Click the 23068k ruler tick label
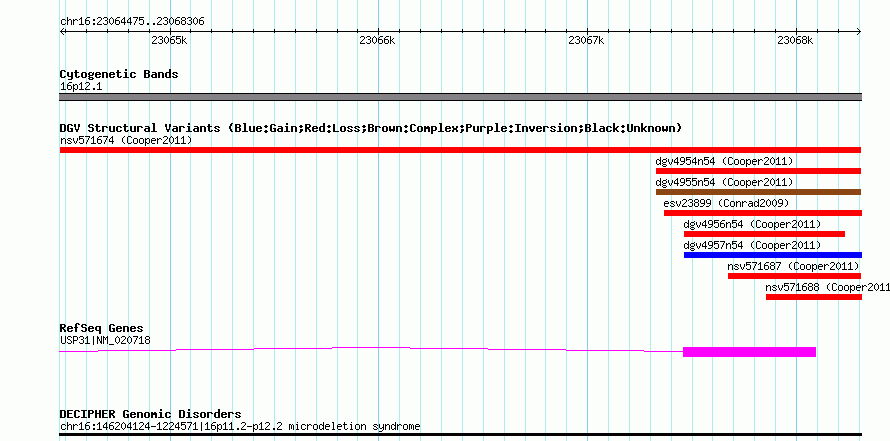The height and width of the screenshot is (441, 890). pyautogui.click(x=795, y=41)
